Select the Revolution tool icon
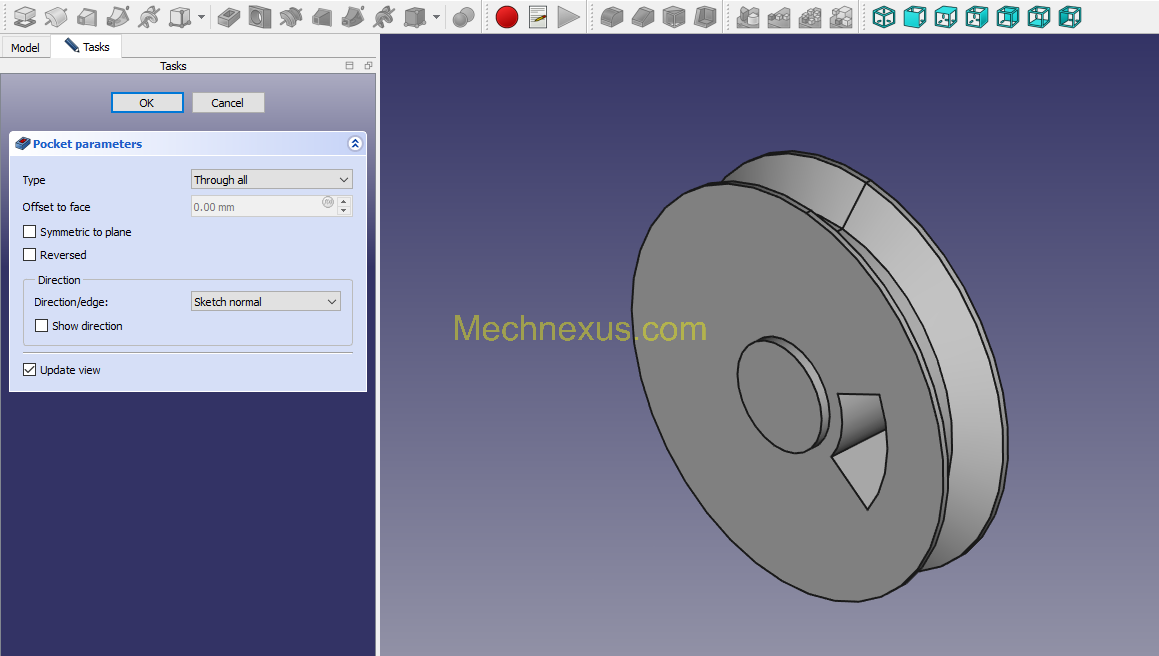This screenshot has height=656, width=1159. (56, 16)
